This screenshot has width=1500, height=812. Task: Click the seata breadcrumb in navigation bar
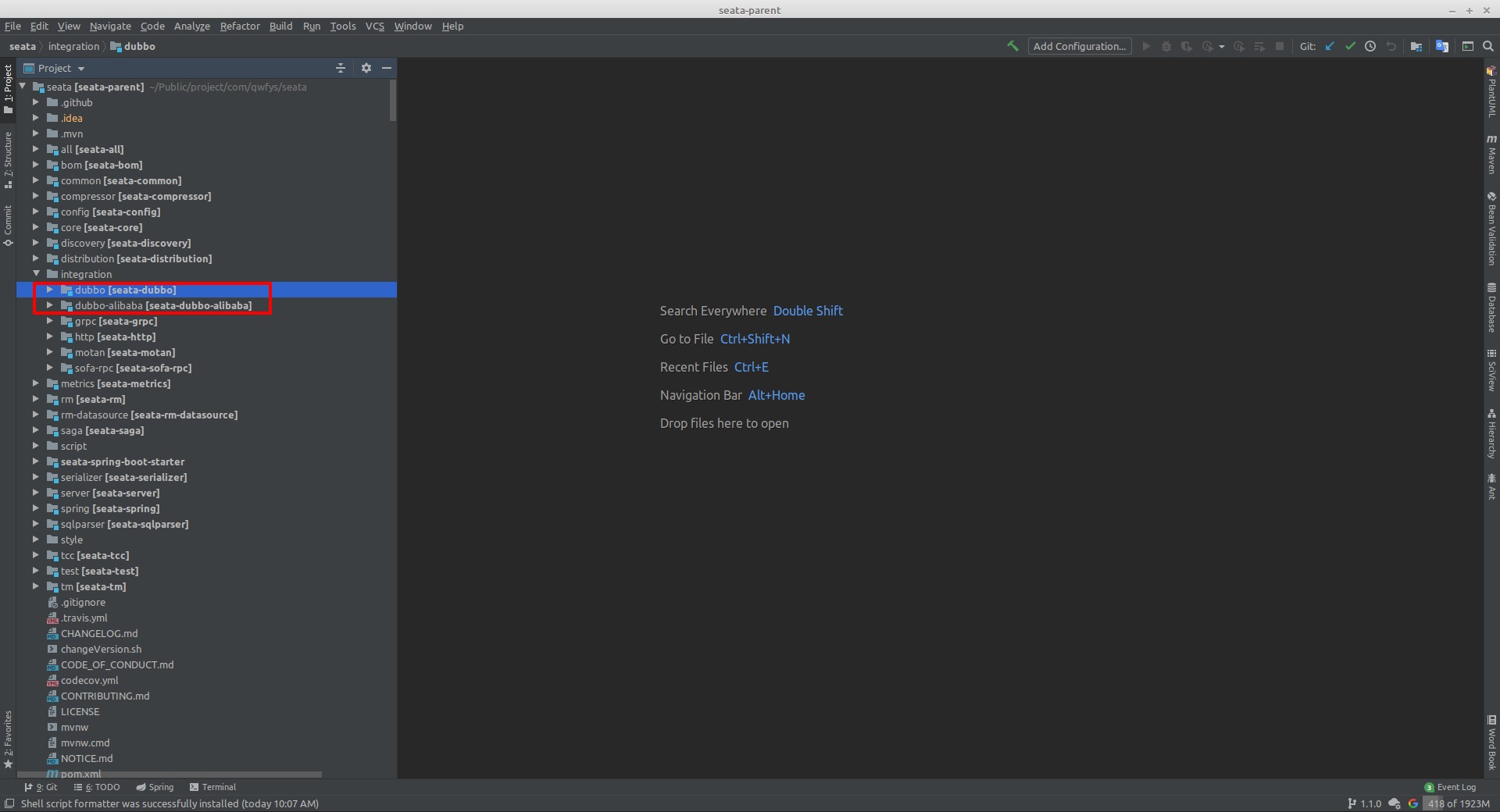point(23,46)
